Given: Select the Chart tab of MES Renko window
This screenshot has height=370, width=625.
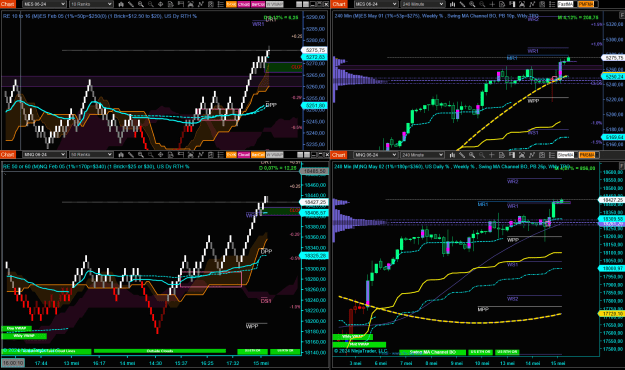Looking at the screenshot, I should point(8,4).
